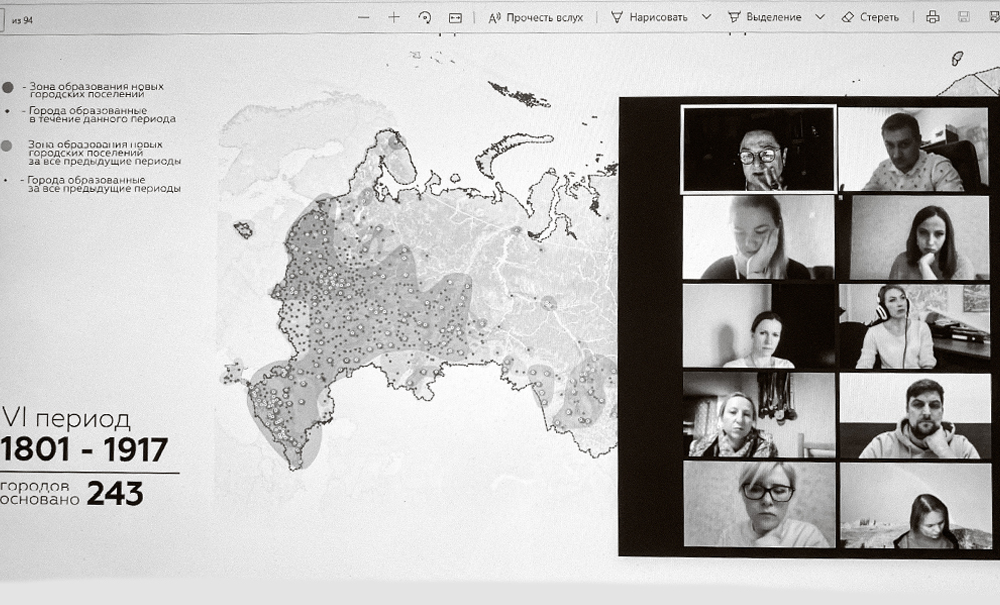This screenshot has width=1000, height=605.
Task: Select the blonde woman with glasses video tile
Action: pos(758,503)
